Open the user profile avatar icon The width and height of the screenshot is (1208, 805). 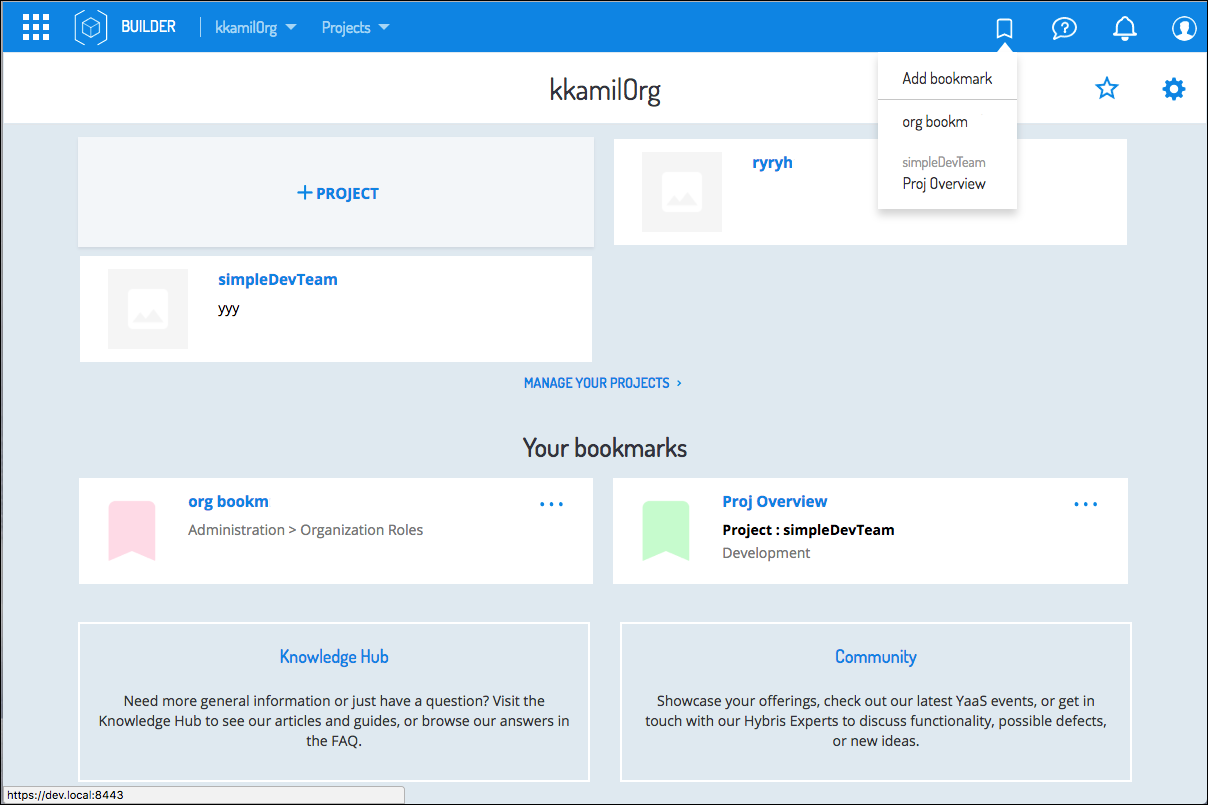(x=1184, y=28)
